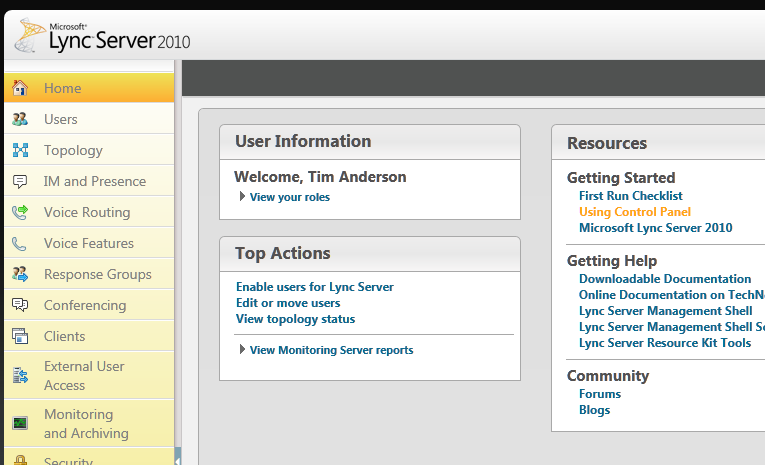Click the Response Groups icon
This screenshot has height=465, width=765.
point(20,274)
